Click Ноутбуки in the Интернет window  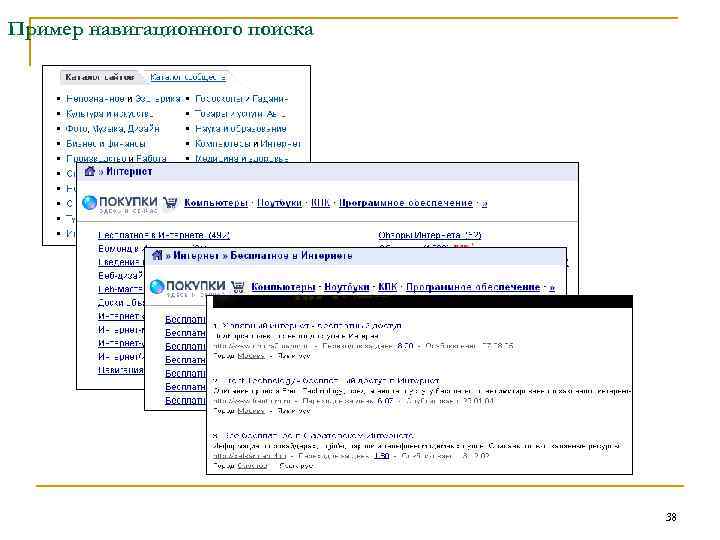click(279, 203)
